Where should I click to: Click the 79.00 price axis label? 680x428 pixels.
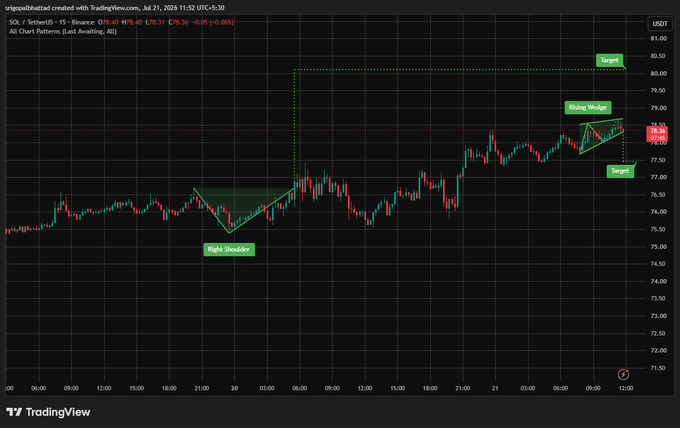658,108
